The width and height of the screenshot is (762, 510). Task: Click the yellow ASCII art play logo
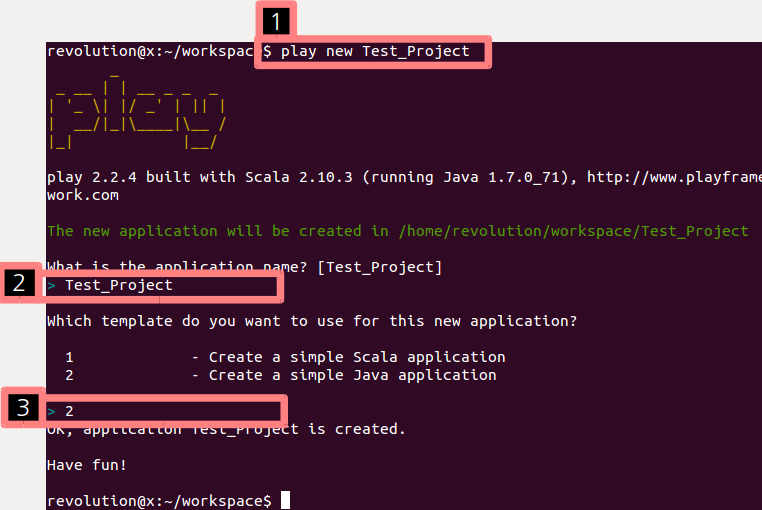click(x=137, y=112)
